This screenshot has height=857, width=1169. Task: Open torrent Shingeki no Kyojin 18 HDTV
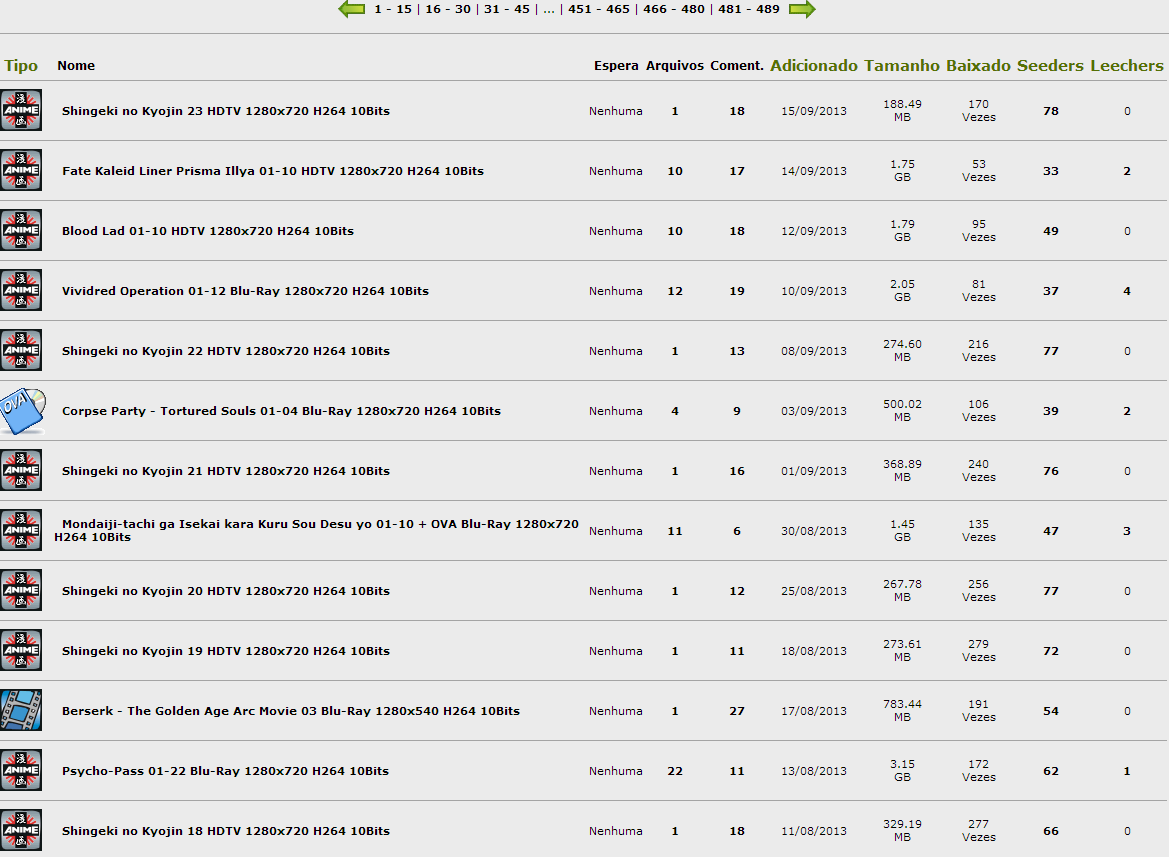coord(226,831)
